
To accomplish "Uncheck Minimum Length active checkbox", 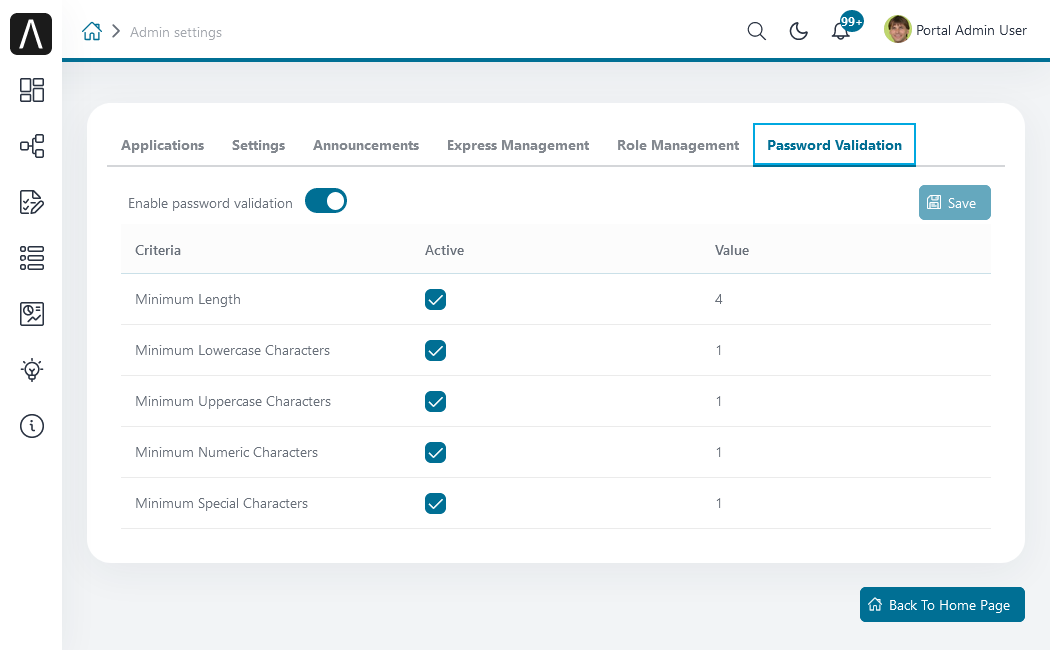I will 435,299.
